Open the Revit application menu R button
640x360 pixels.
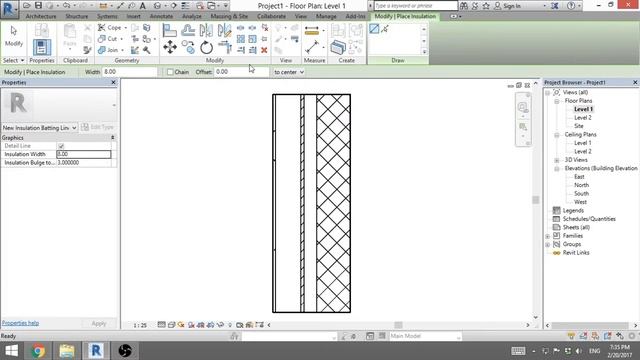click(x=9, y=9)
